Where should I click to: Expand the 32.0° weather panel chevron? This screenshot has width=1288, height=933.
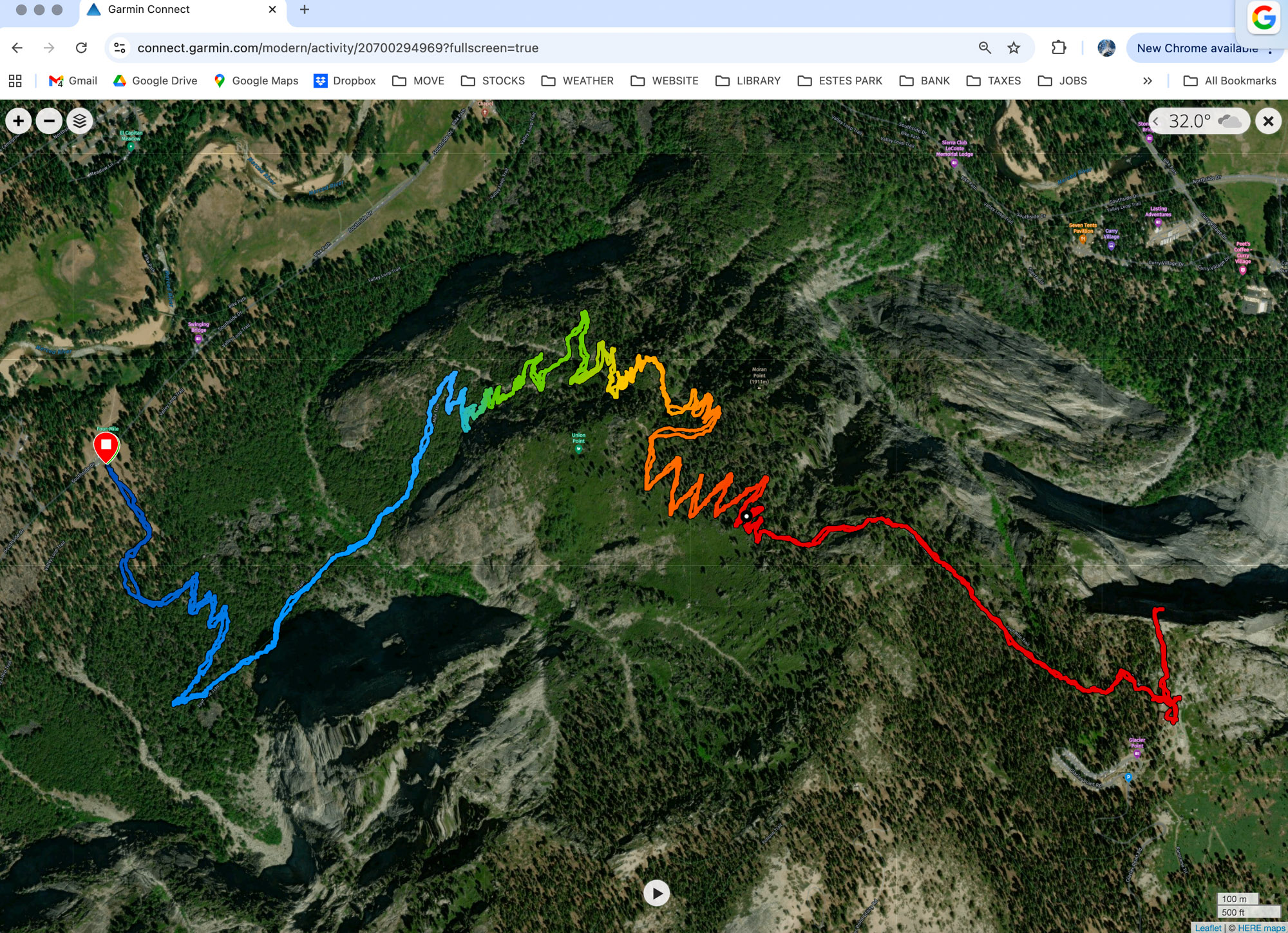coord(1156,121)
